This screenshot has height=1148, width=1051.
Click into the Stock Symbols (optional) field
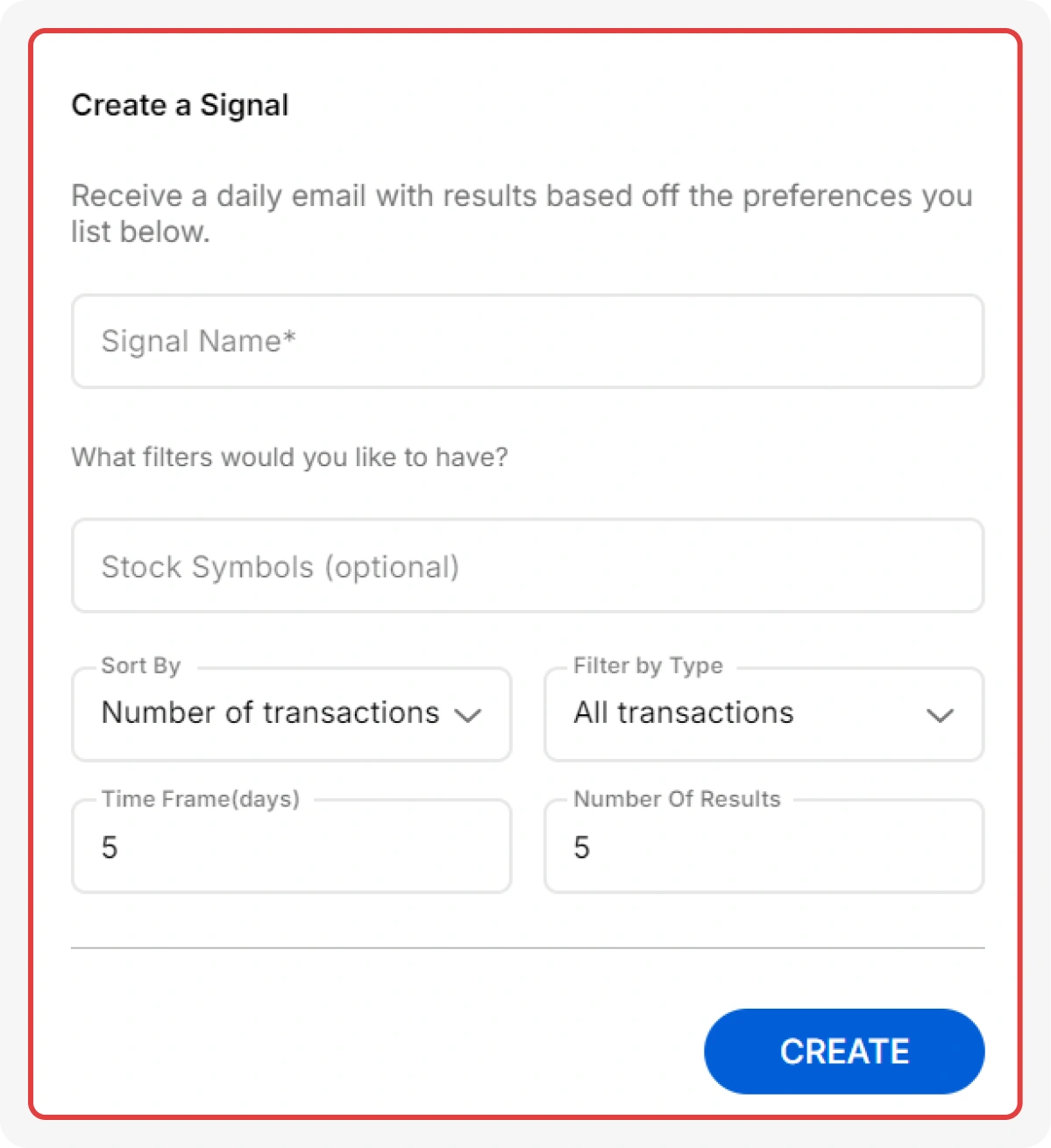coord(527,566)
